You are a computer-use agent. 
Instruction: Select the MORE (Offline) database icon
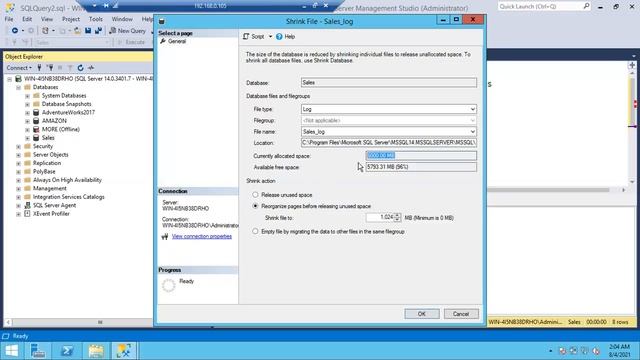(x=36, y=129)
